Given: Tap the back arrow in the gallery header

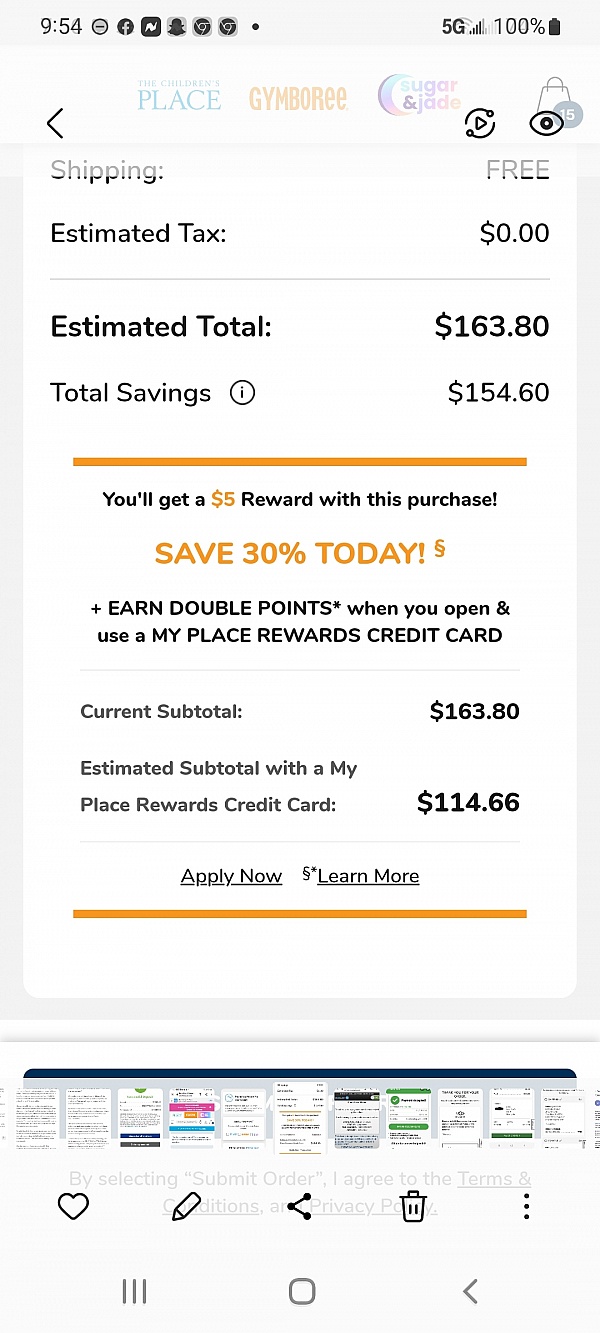Looking at the screenshot, I should [x=55, y=123].
